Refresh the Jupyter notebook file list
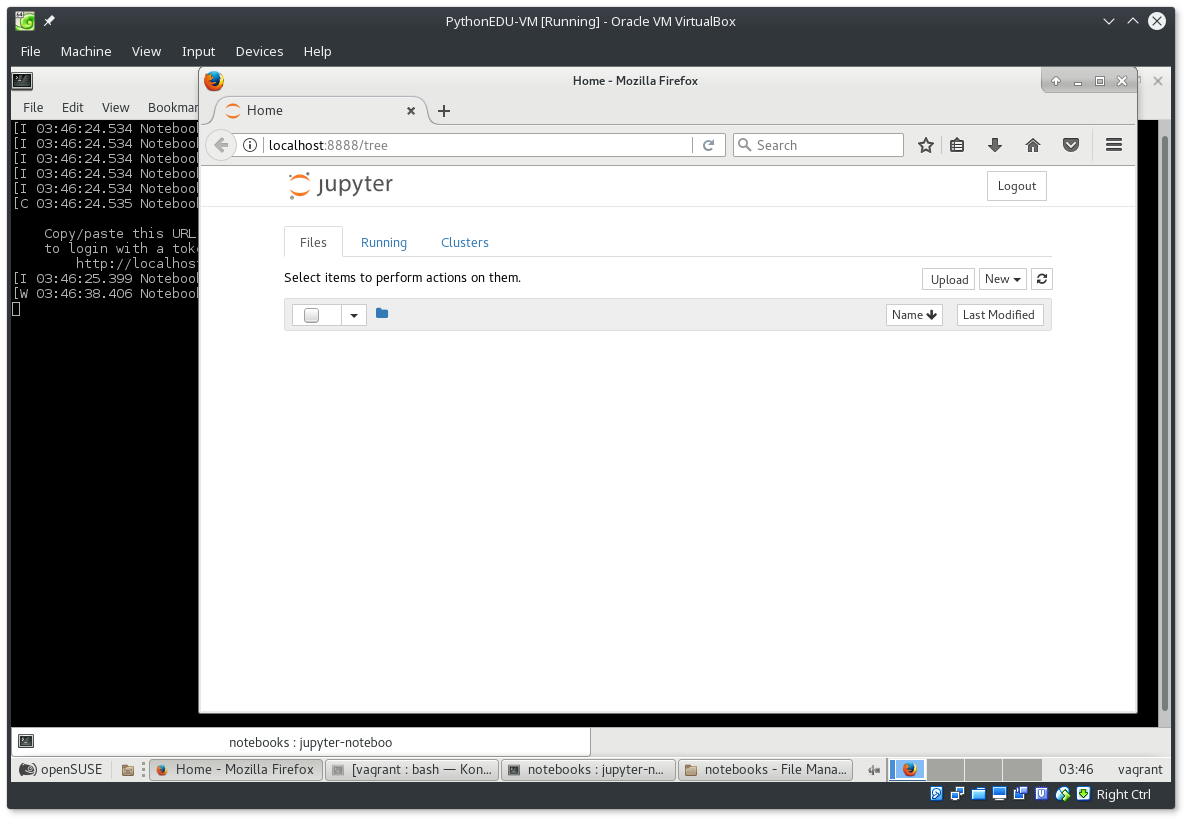Screen dimensions: 1188x822 pos(1042,279)
